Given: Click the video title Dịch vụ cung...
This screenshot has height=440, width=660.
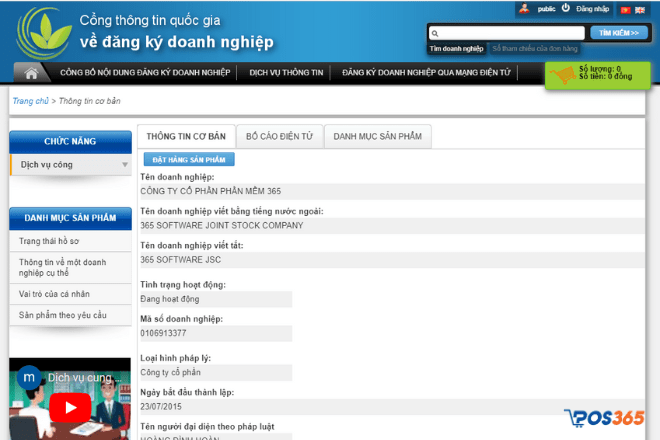Looking at the screenshot, I should (x=84, y=378).
